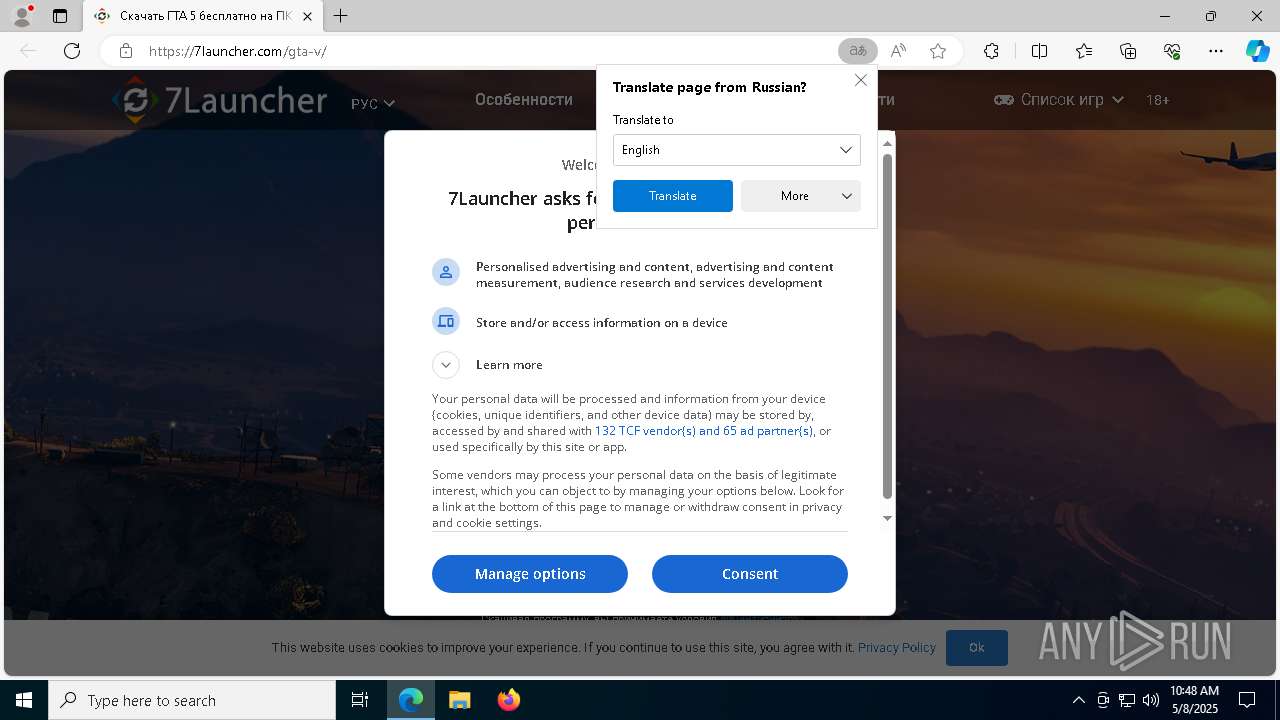View site information lock icon
Screen dimensions: 1280x720
click(125, 51)
